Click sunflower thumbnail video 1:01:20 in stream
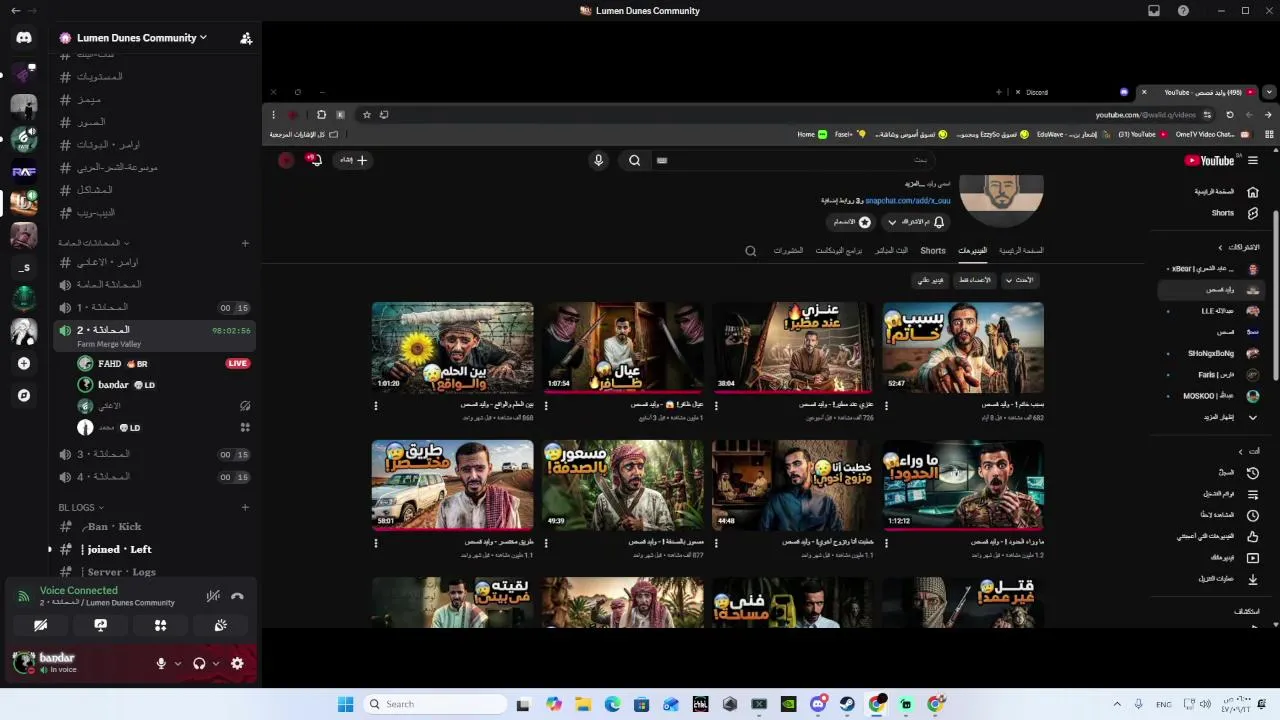Image resolution: width=1280 pixels, height=720 pixels. 452,347
